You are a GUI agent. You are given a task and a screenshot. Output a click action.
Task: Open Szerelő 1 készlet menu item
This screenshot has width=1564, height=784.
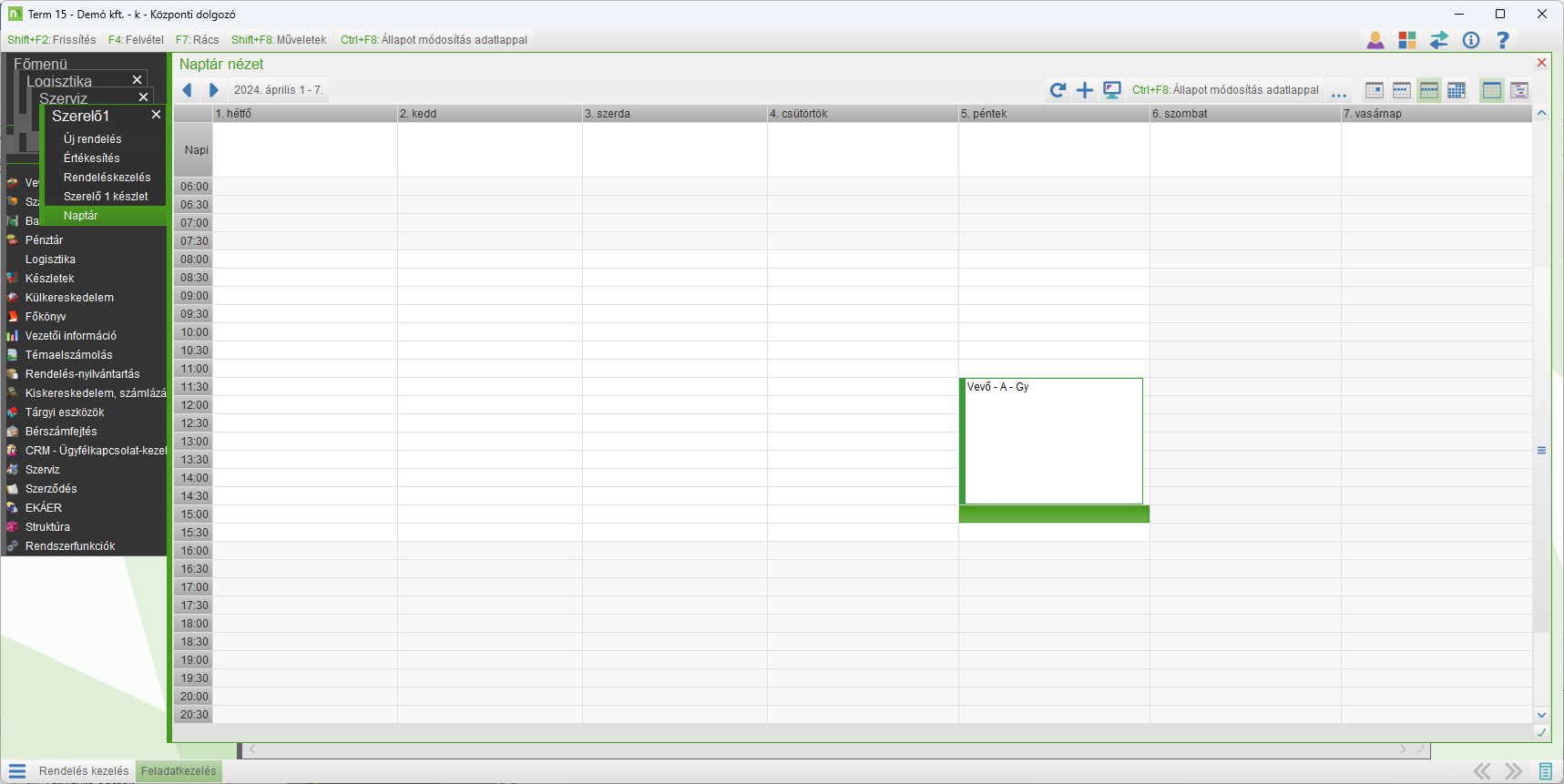[x=106, y=197]
